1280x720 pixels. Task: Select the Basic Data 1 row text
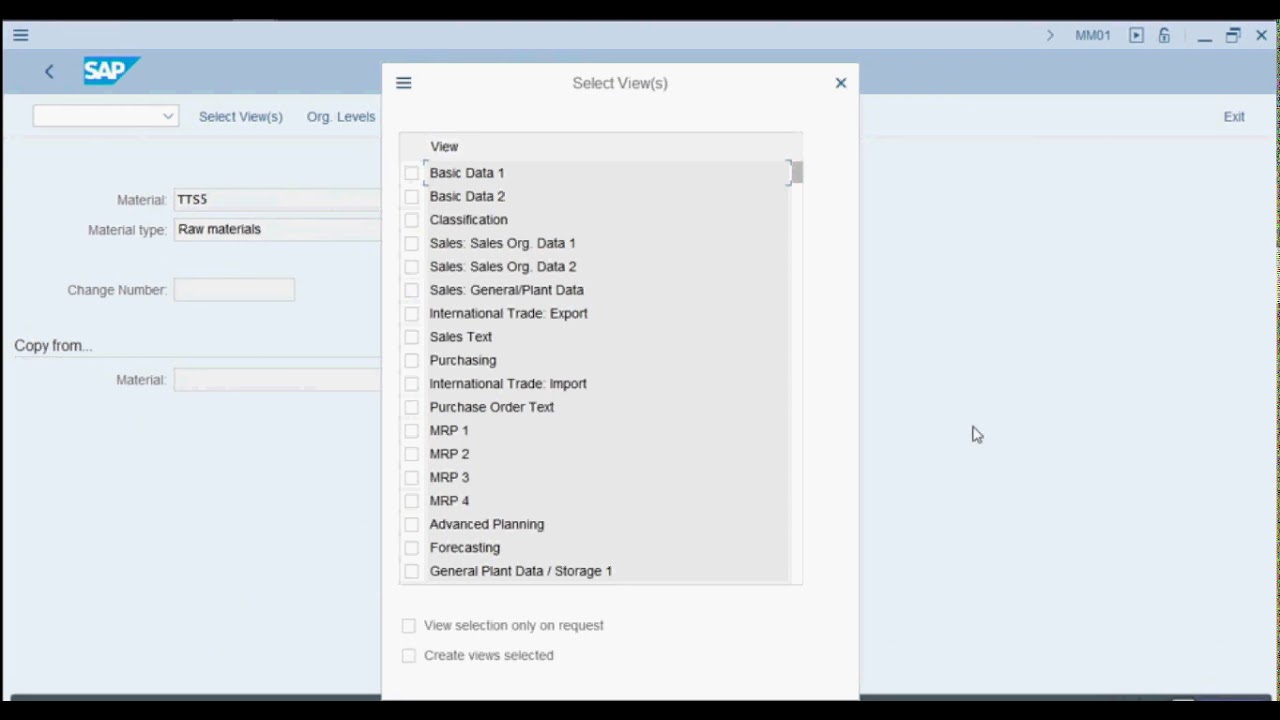pyautogui.click(x=467, y=173)
